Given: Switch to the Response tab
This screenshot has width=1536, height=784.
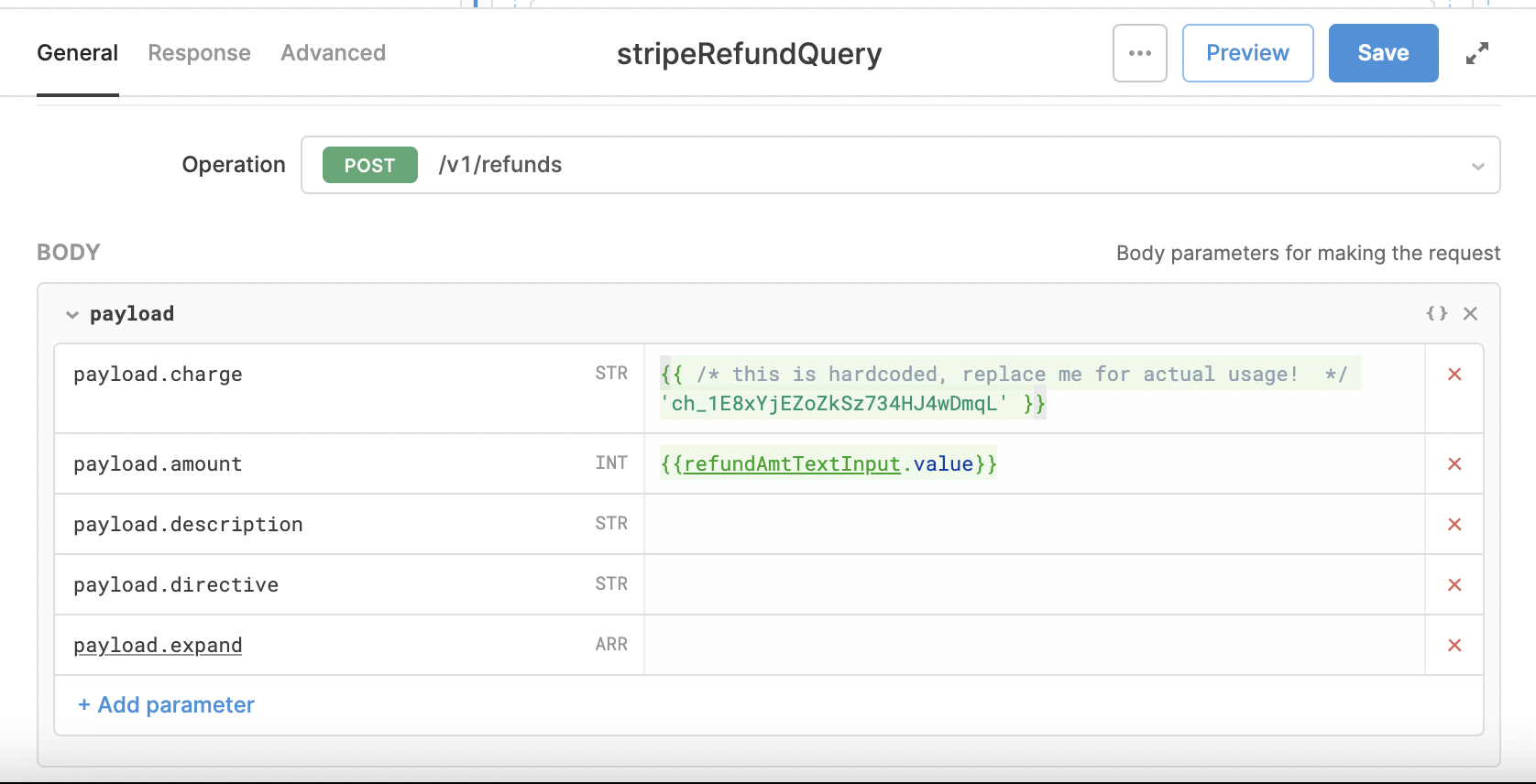Looking at the screenshot, I should click(199, 53).
